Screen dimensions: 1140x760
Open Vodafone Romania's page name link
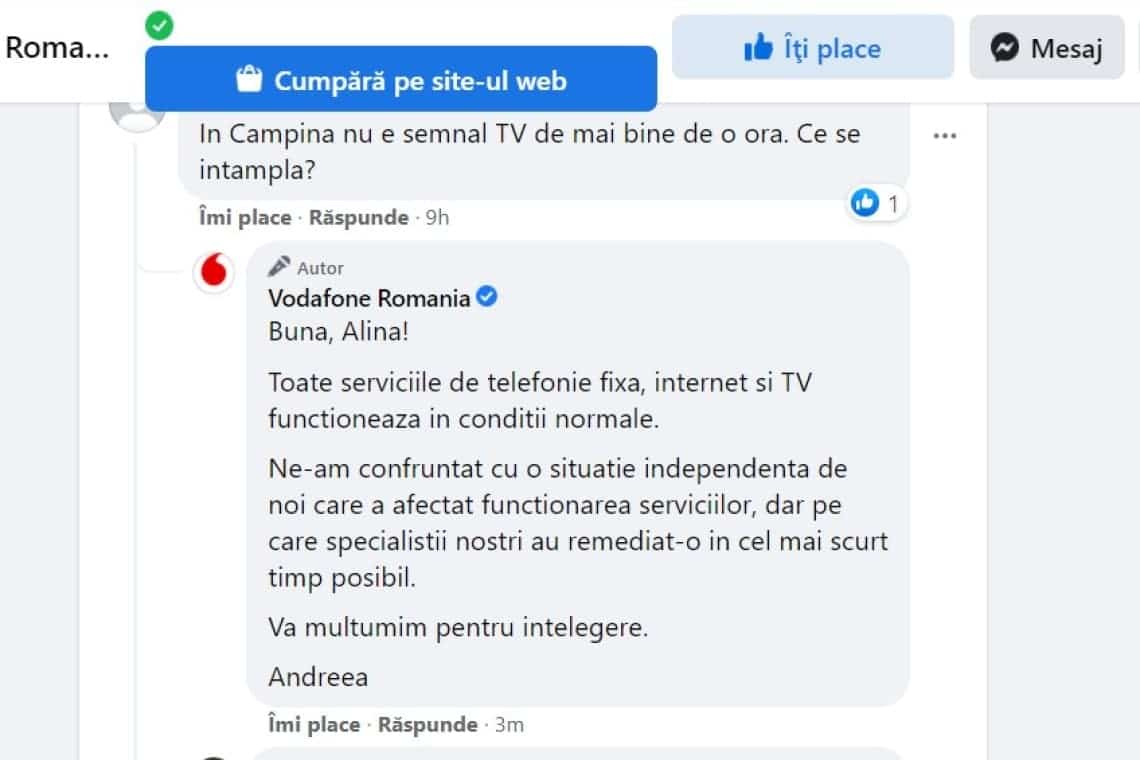(x=368, y=297)
